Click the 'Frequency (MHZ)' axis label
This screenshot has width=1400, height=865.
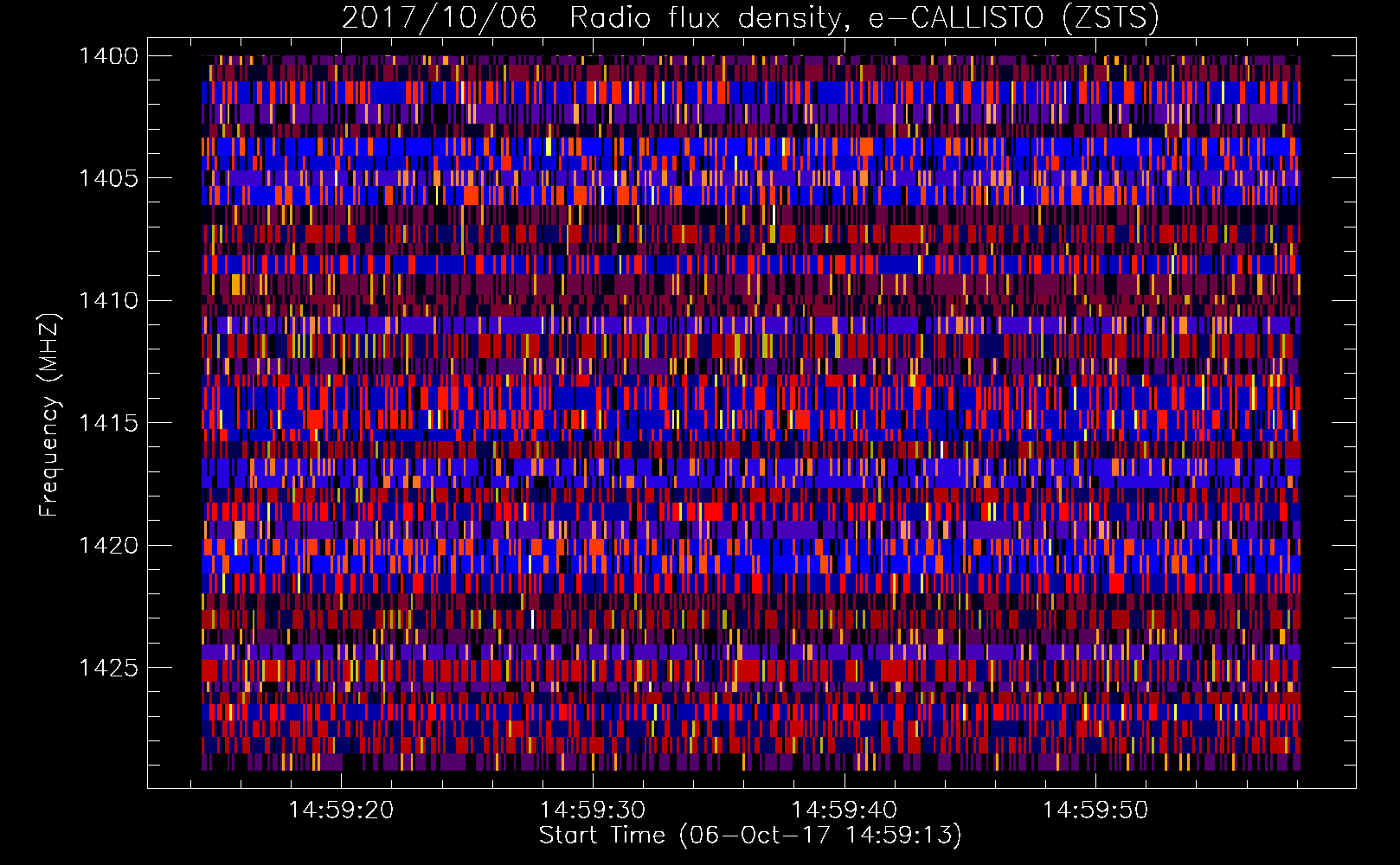coord(50,415)
